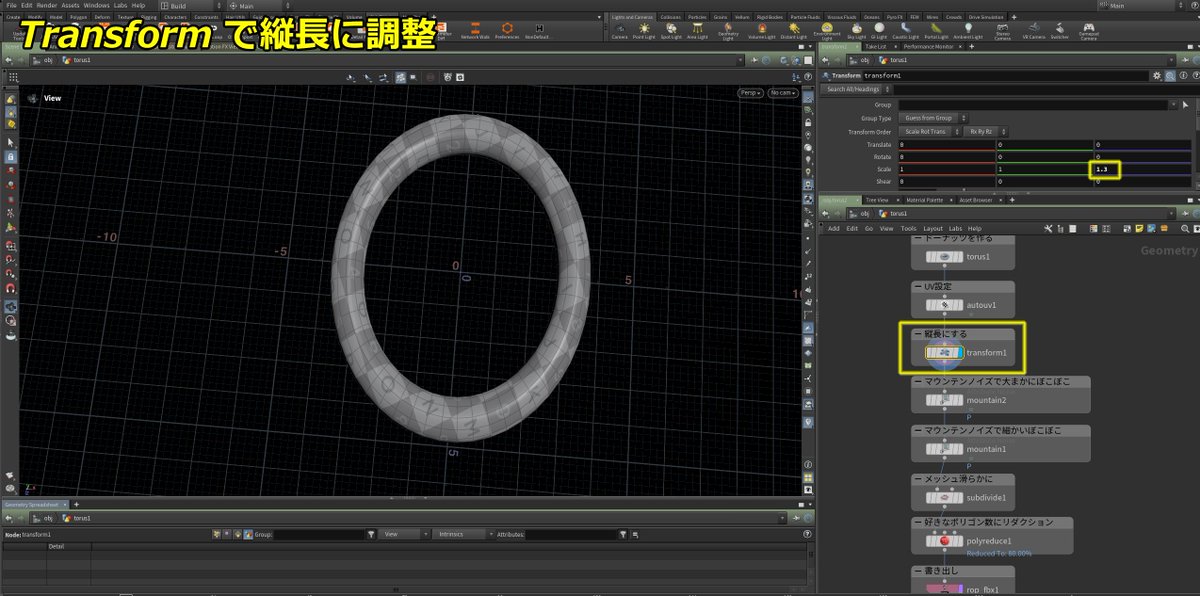Open the Persp viewport dropdown
Viewport: 1200px width, 596px height.
click(x=750, y=93)
